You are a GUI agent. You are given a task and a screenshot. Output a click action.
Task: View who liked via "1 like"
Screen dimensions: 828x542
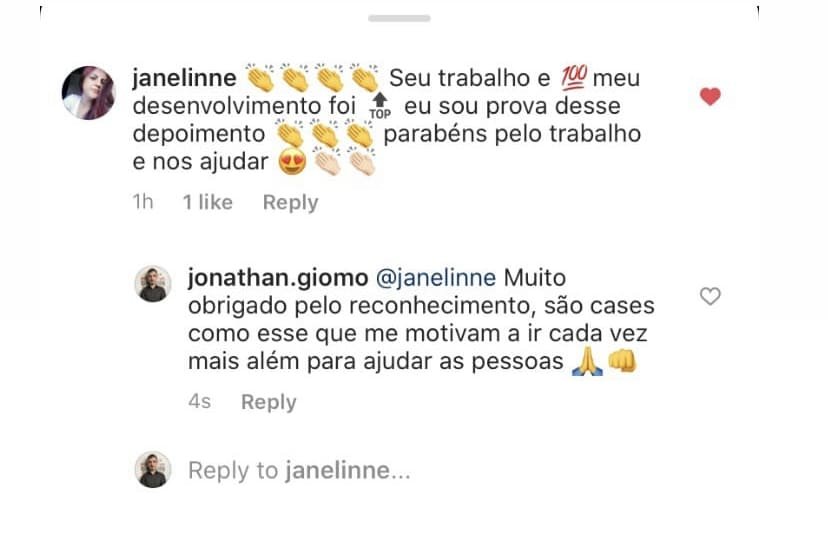click(207, 202)
